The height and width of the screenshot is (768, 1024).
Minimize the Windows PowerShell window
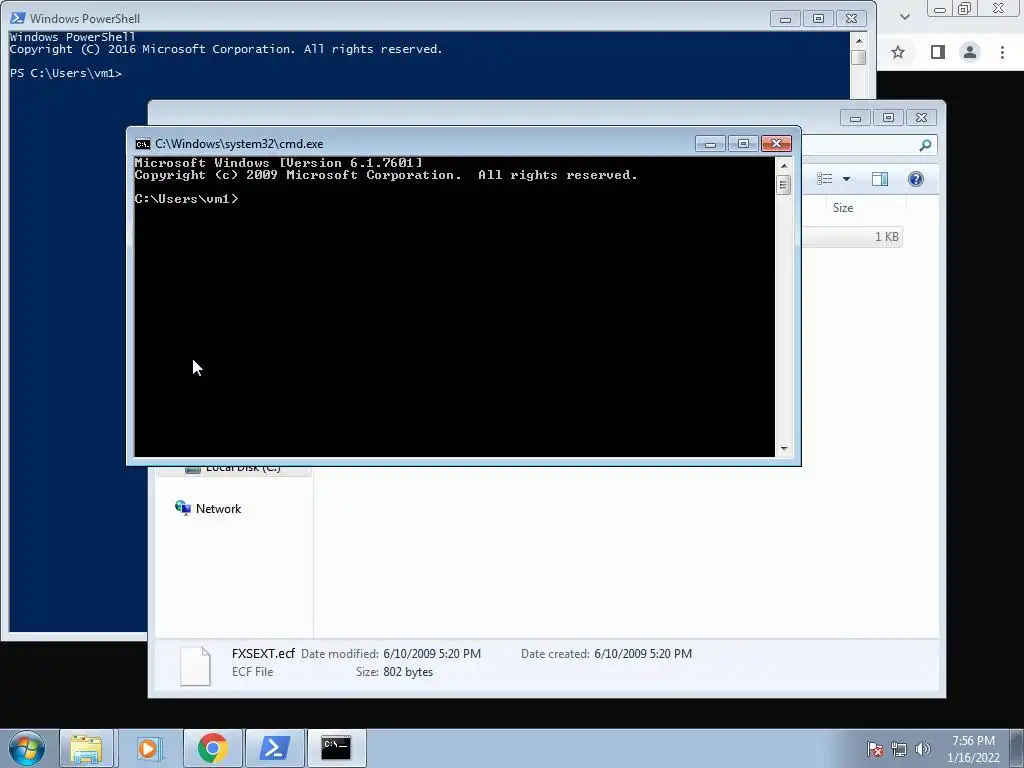click(785, 19)
